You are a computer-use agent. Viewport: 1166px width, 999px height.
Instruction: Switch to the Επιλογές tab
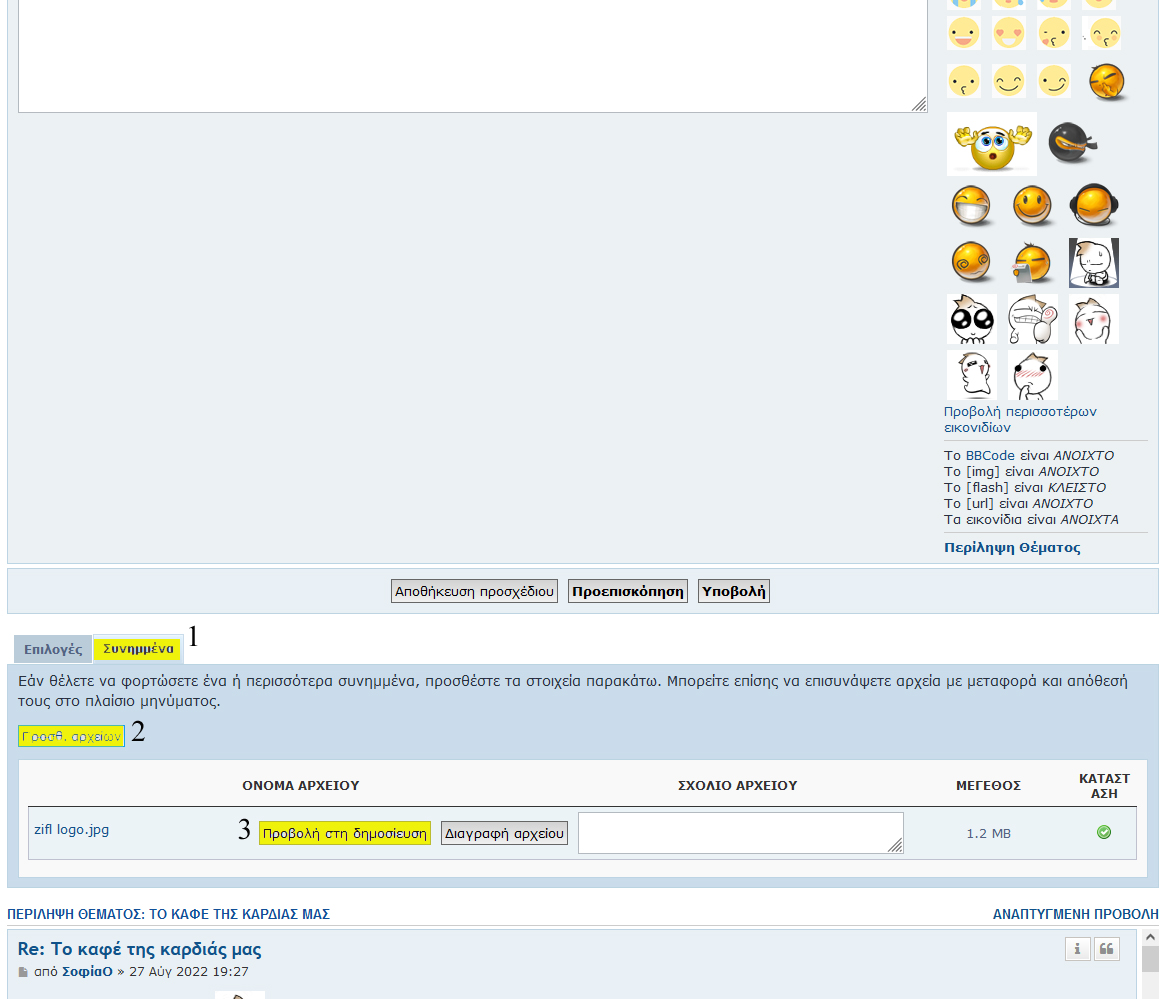[x=53, y=649]
